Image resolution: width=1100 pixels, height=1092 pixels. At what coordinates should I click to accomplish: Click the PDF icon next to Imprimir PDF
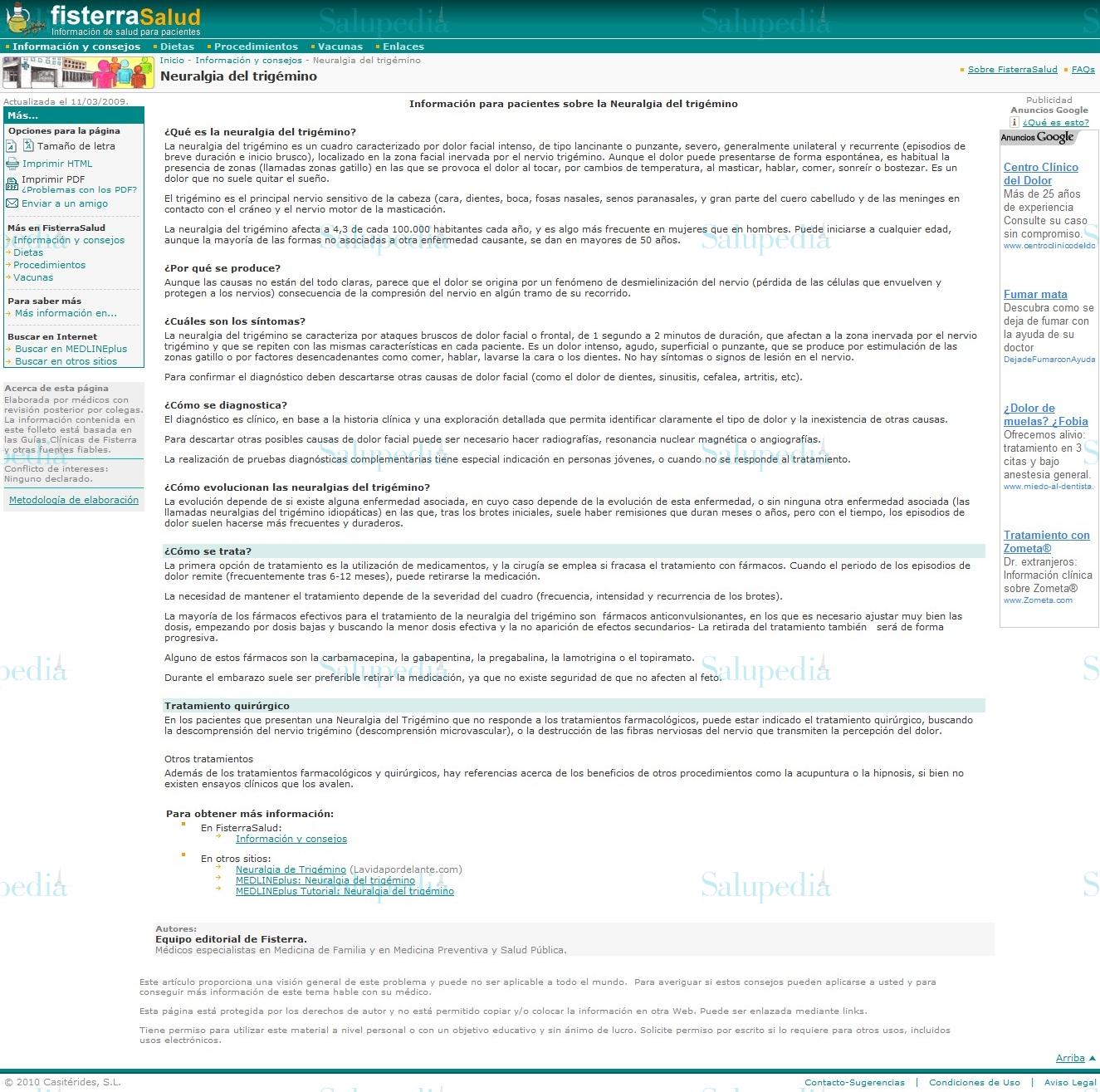point(12,183)
